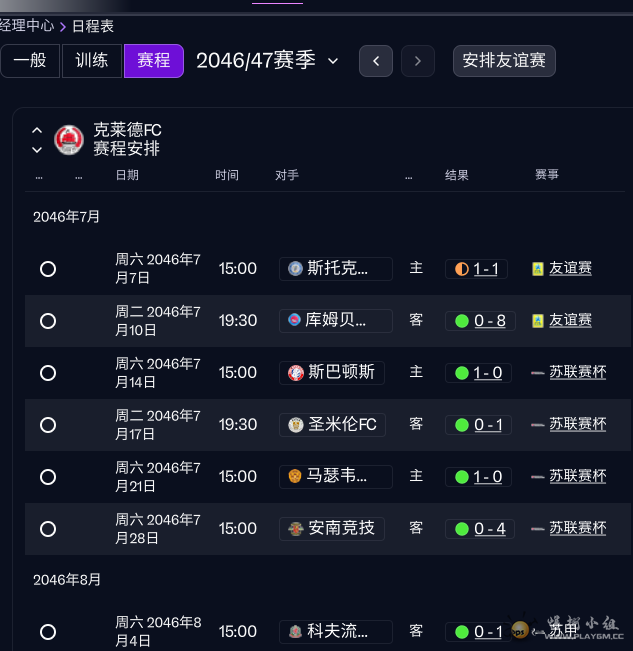Viewport: 633px width, 651px height.
Task: Select radio for 7月7日 斯托克 match
Action: [x=48, y=269]
